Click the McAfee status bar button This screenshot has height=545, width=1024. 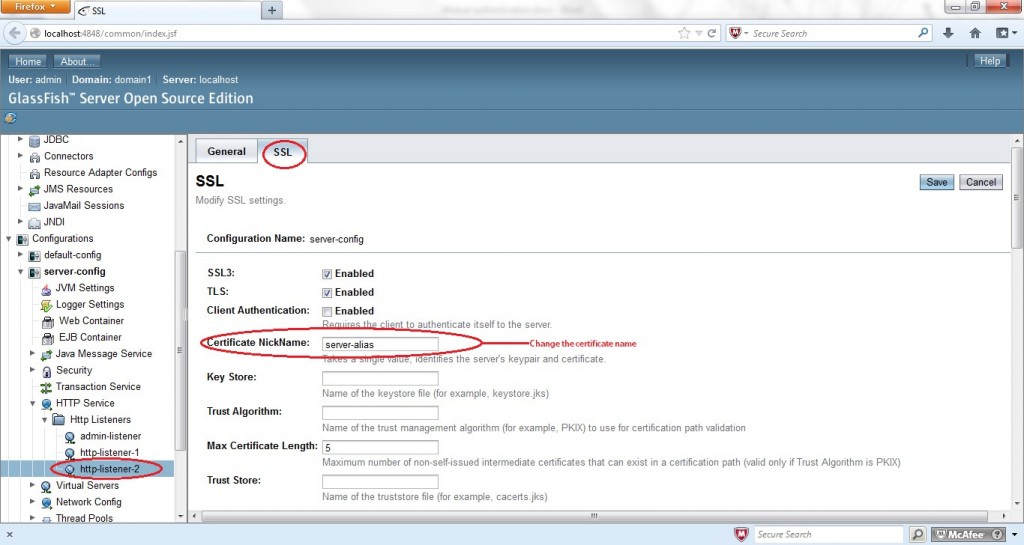968,535
